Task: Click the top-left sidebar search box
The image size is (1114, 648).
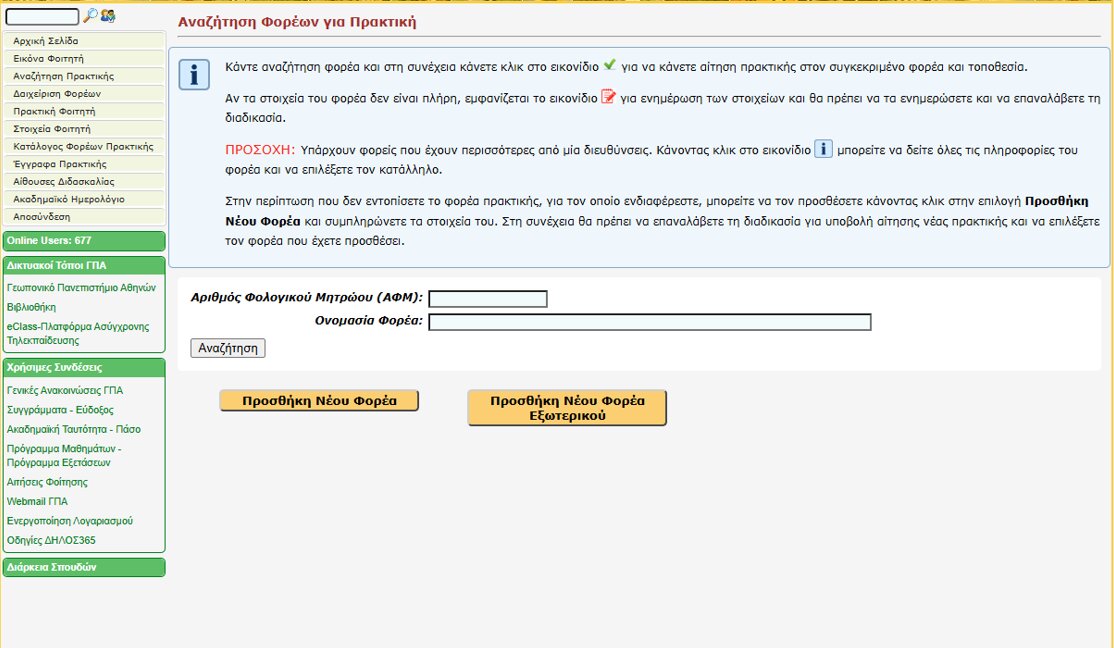Action: coord(42,17)
